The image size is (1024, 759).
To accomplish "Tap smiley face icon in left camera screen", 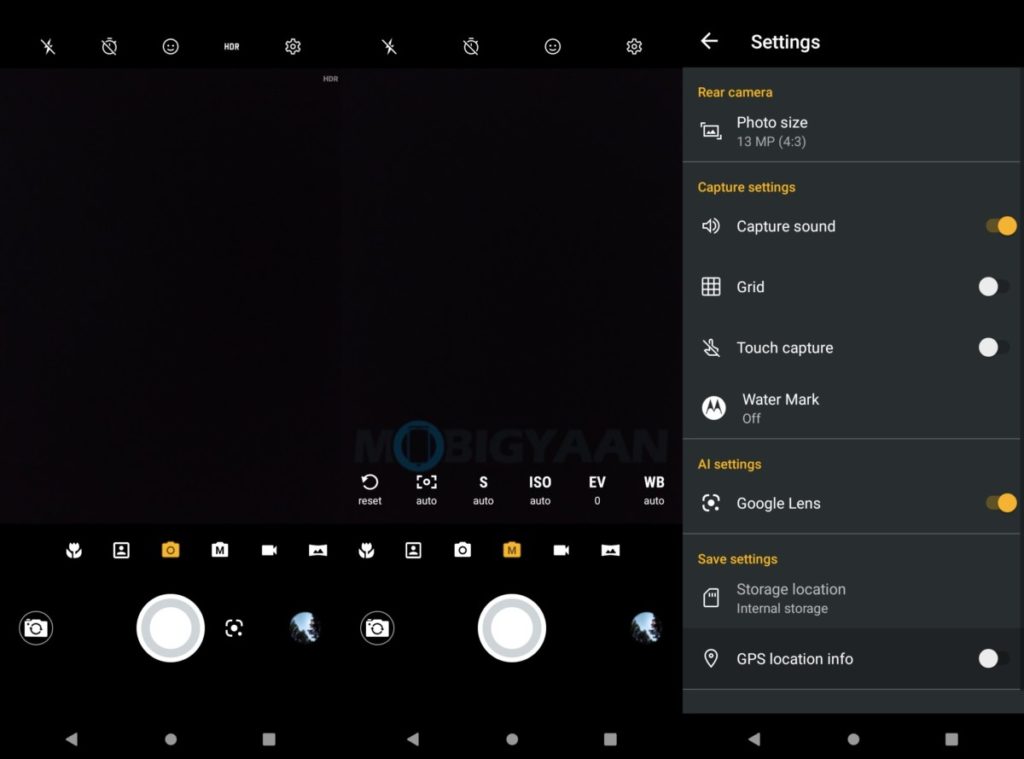I will (170, 46).
